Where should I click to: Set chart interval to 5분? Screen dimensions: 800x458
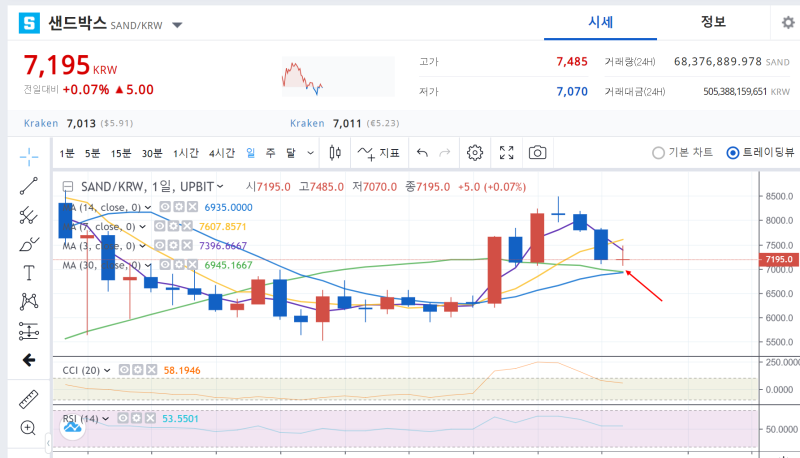[92, 153]
